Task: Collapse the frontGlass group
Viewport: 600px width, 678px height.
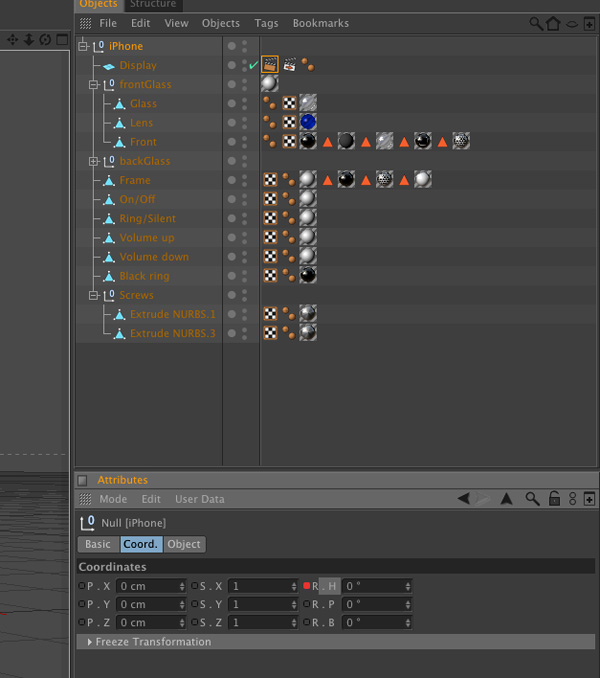Action: click(x=93, y=84)
